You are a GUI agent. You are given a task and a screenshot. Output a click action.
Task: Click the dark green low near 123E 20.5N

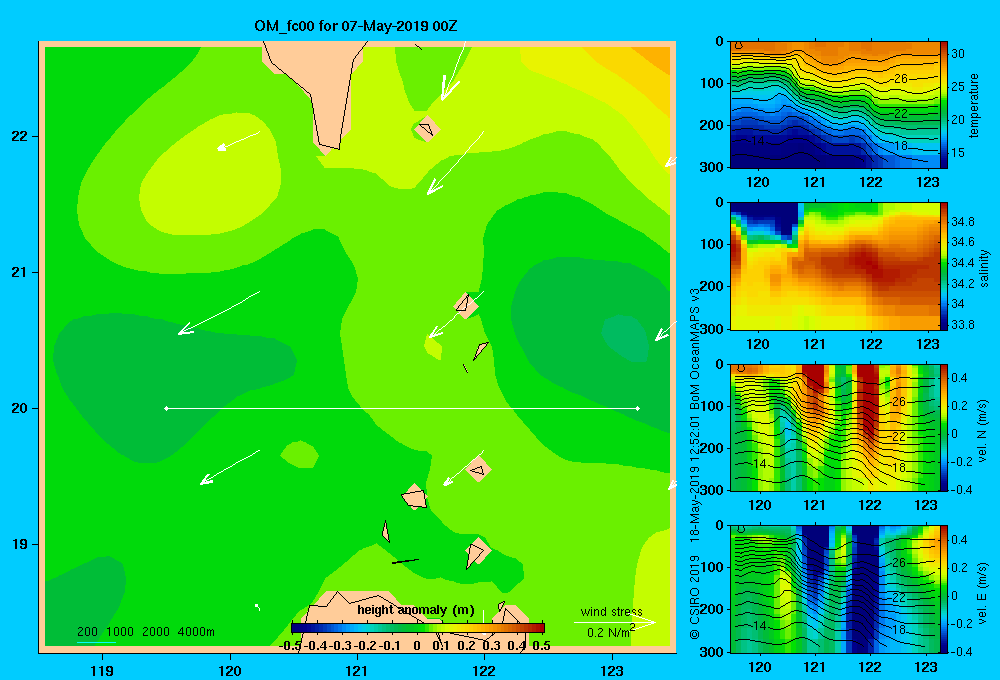(x=625, y=338)
